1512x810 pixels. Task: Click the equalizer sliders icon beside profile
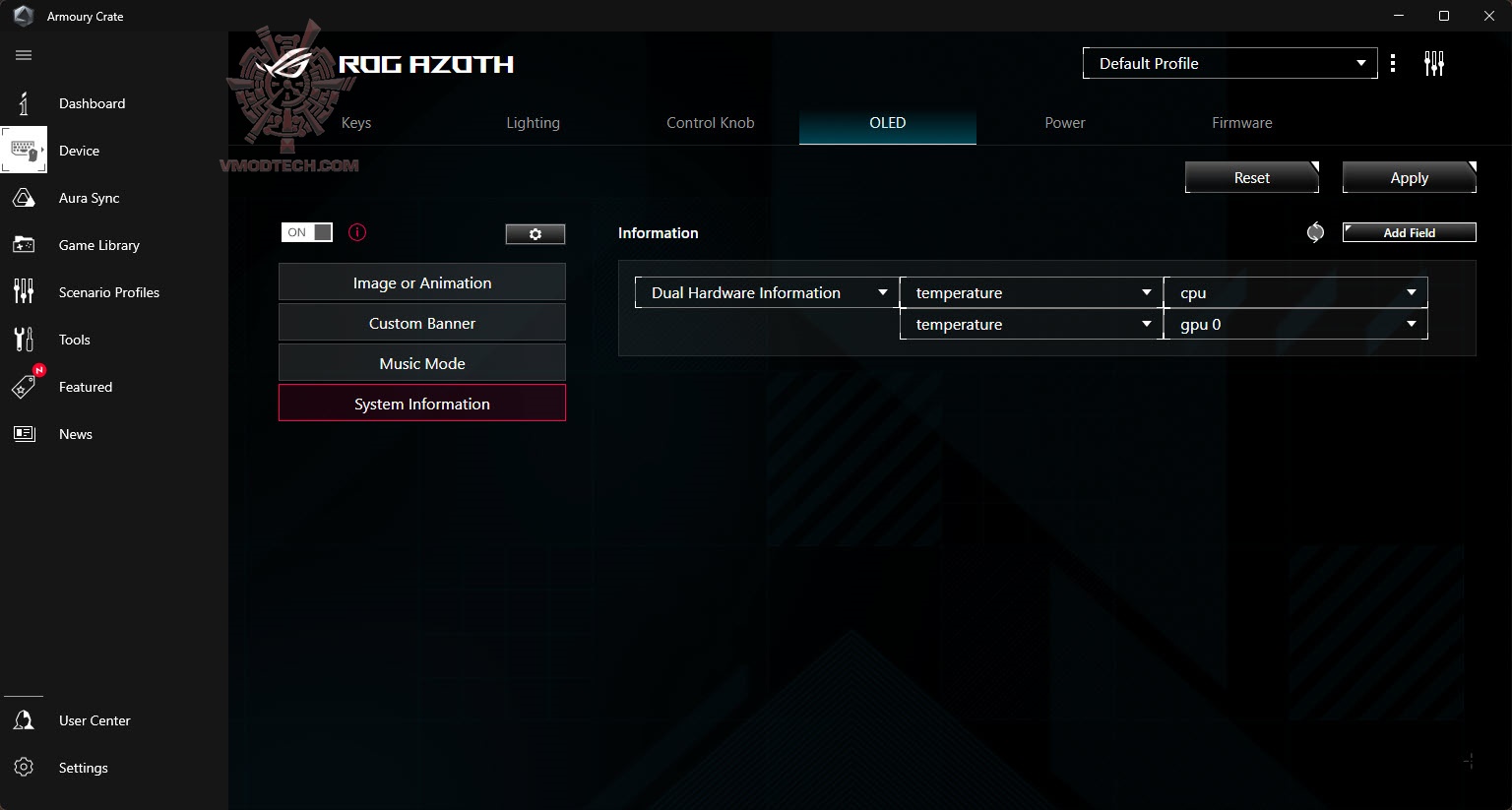pos(1434,64)
